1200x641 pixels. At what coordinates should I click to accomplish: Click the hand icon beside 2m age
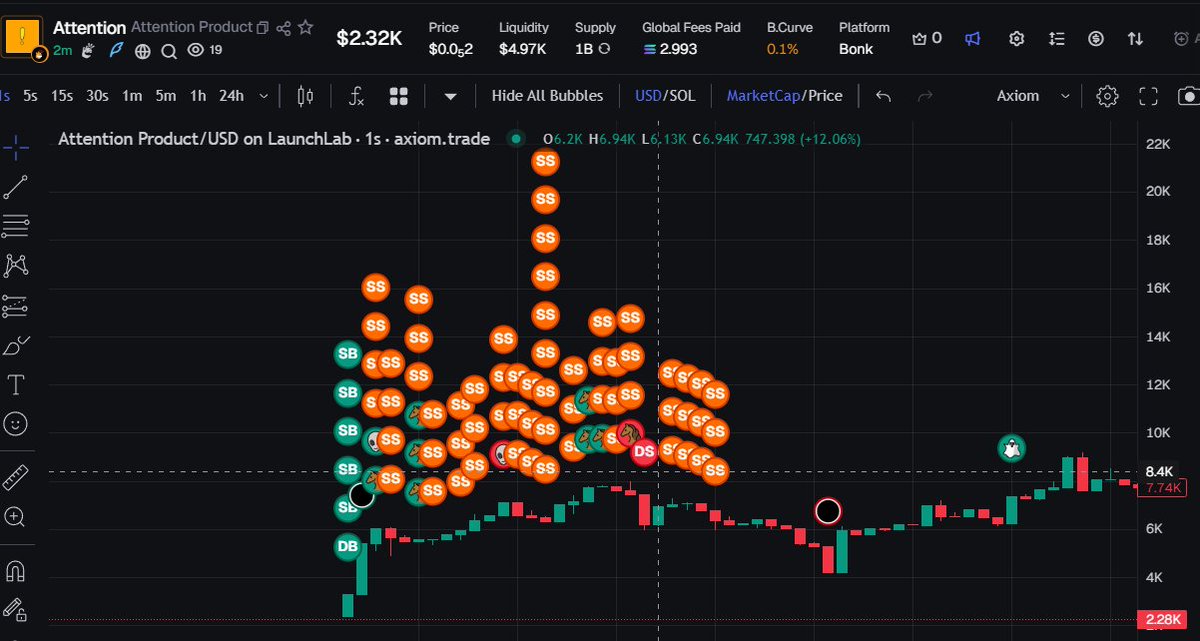(x=89, y=49)
